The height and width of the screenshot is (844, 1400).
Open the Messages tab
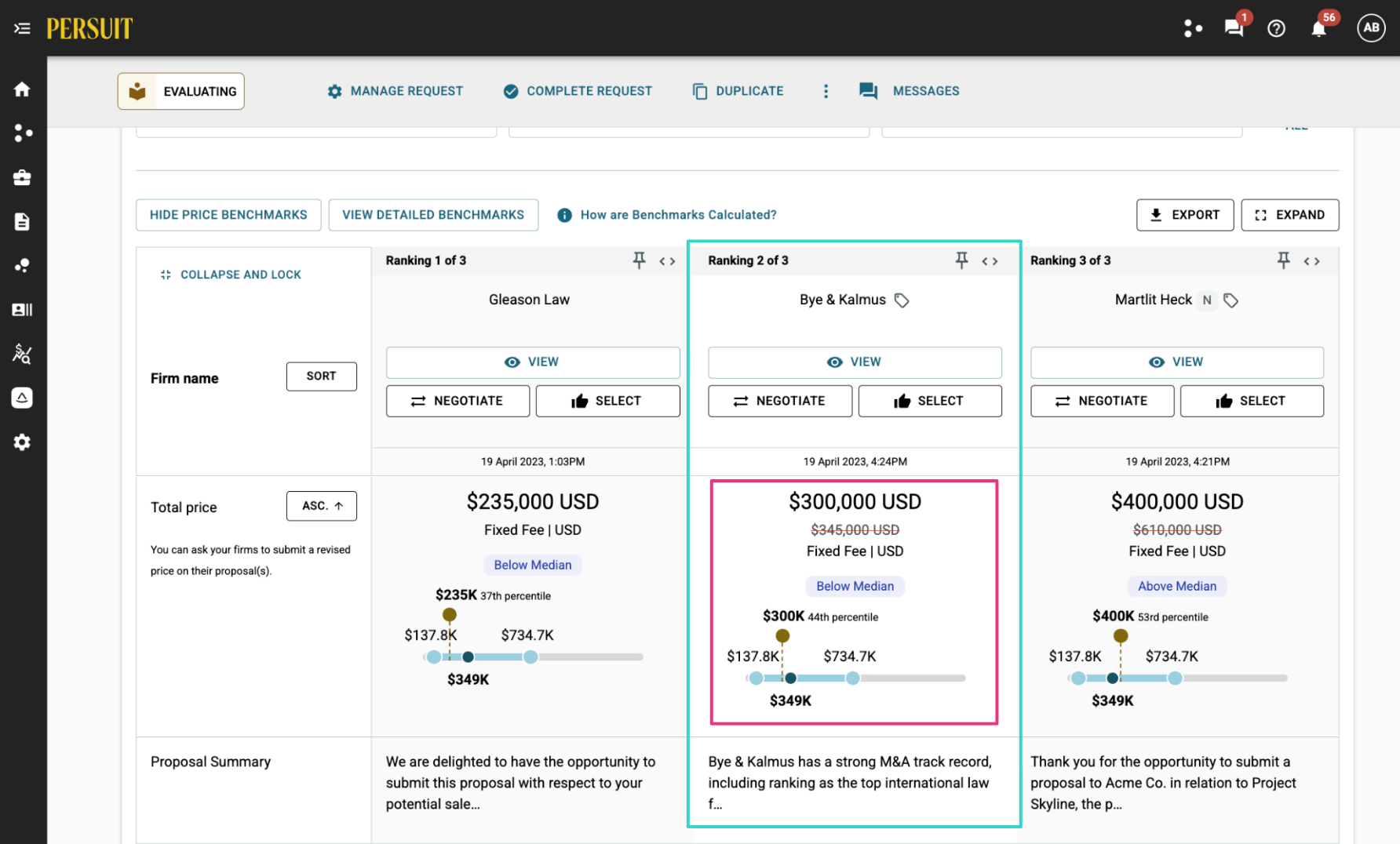point(910,91)
